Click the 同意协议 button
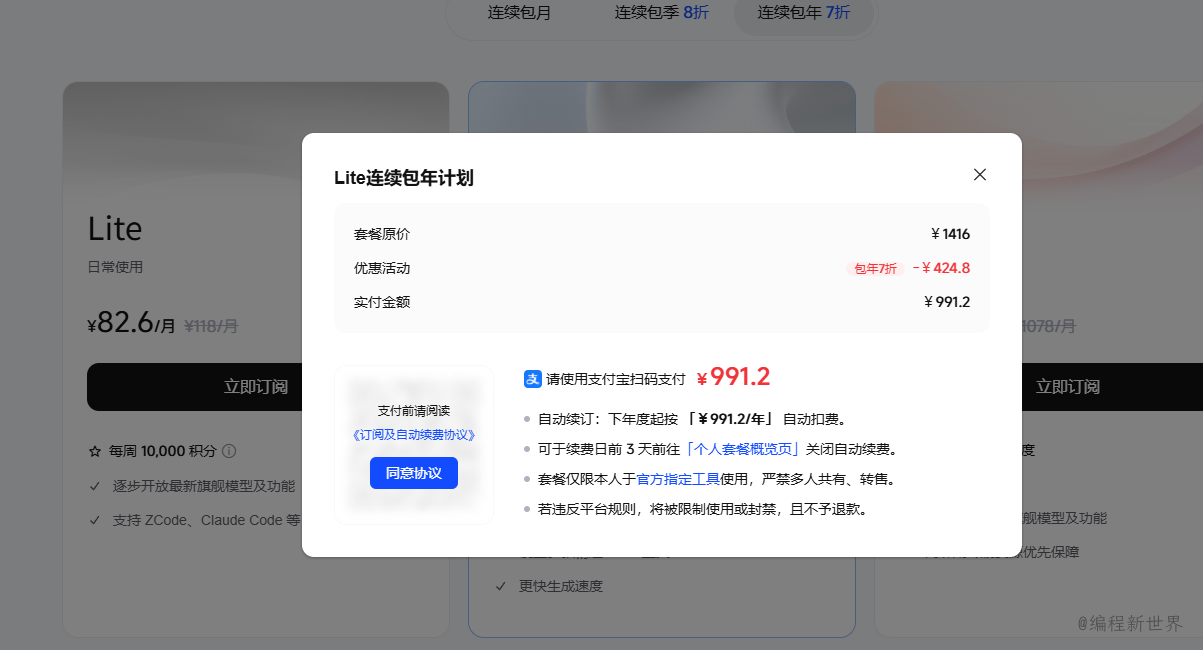The image size is (1203, 650). coord(414,473)
